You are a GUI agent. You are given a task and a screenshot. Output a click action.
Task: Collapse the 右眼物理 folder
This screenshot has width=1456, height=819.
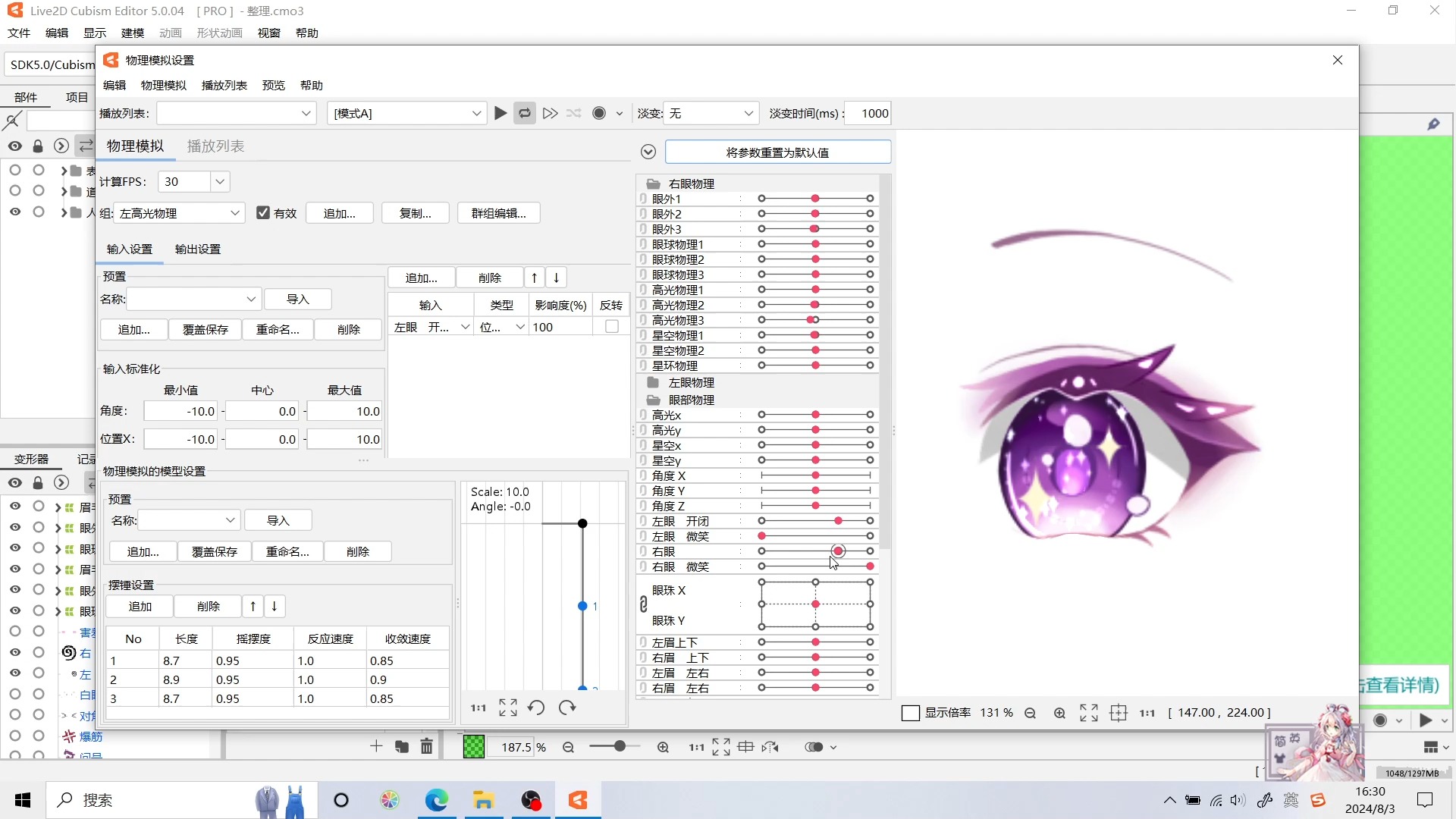652,184
